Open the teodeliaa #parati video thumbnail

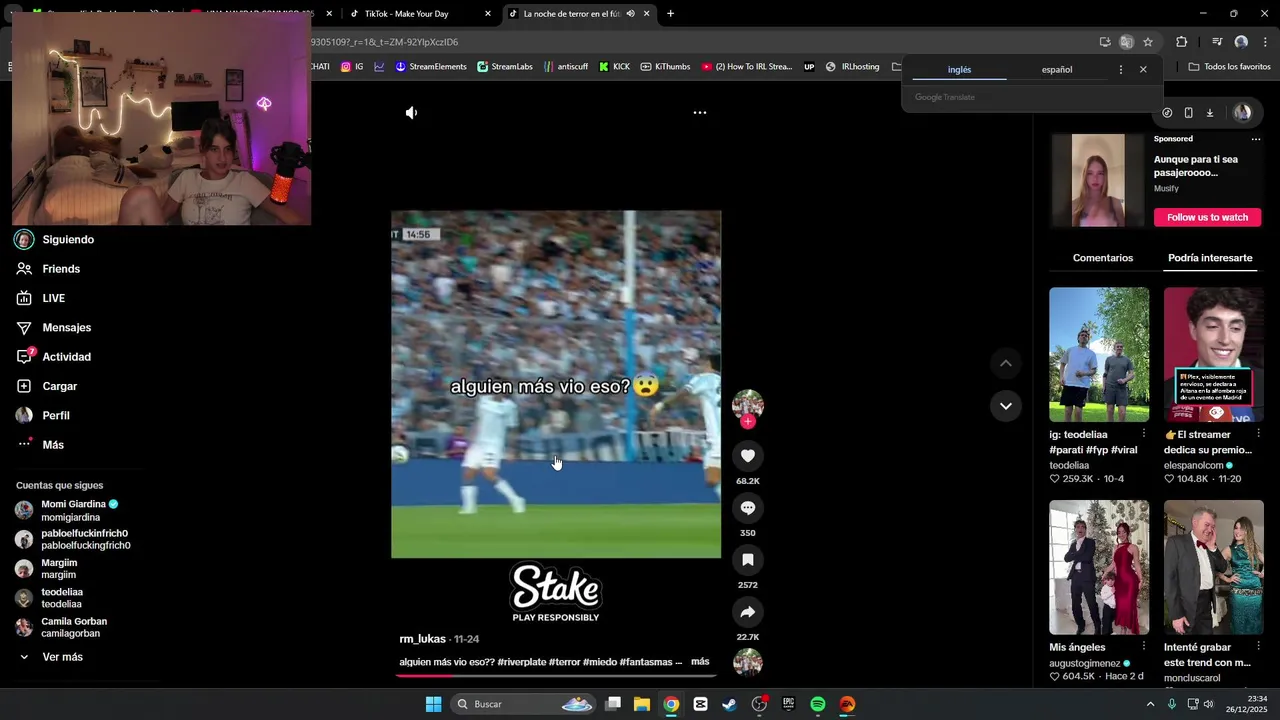point(1099,354)
